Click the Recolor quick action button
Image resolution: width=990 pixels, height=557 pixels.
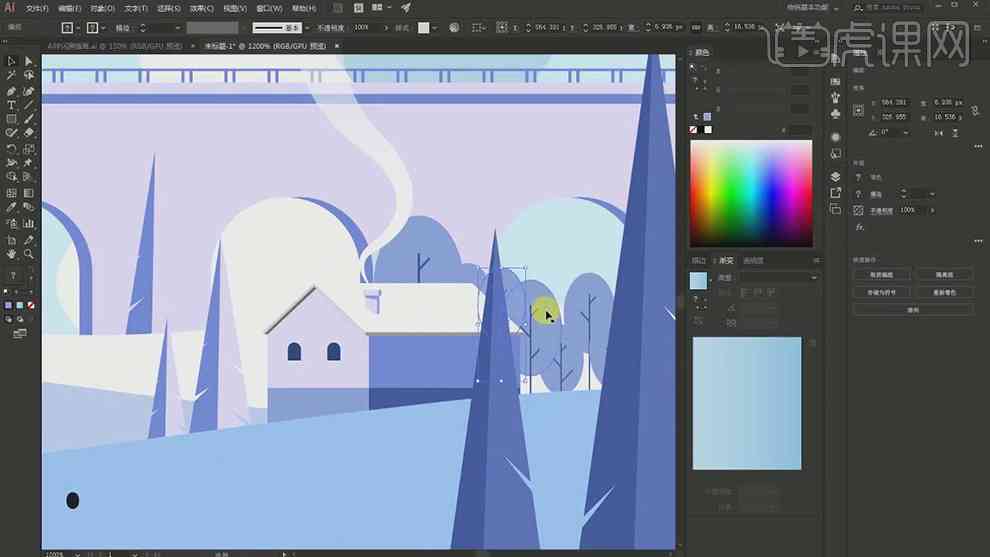[945, 292]
